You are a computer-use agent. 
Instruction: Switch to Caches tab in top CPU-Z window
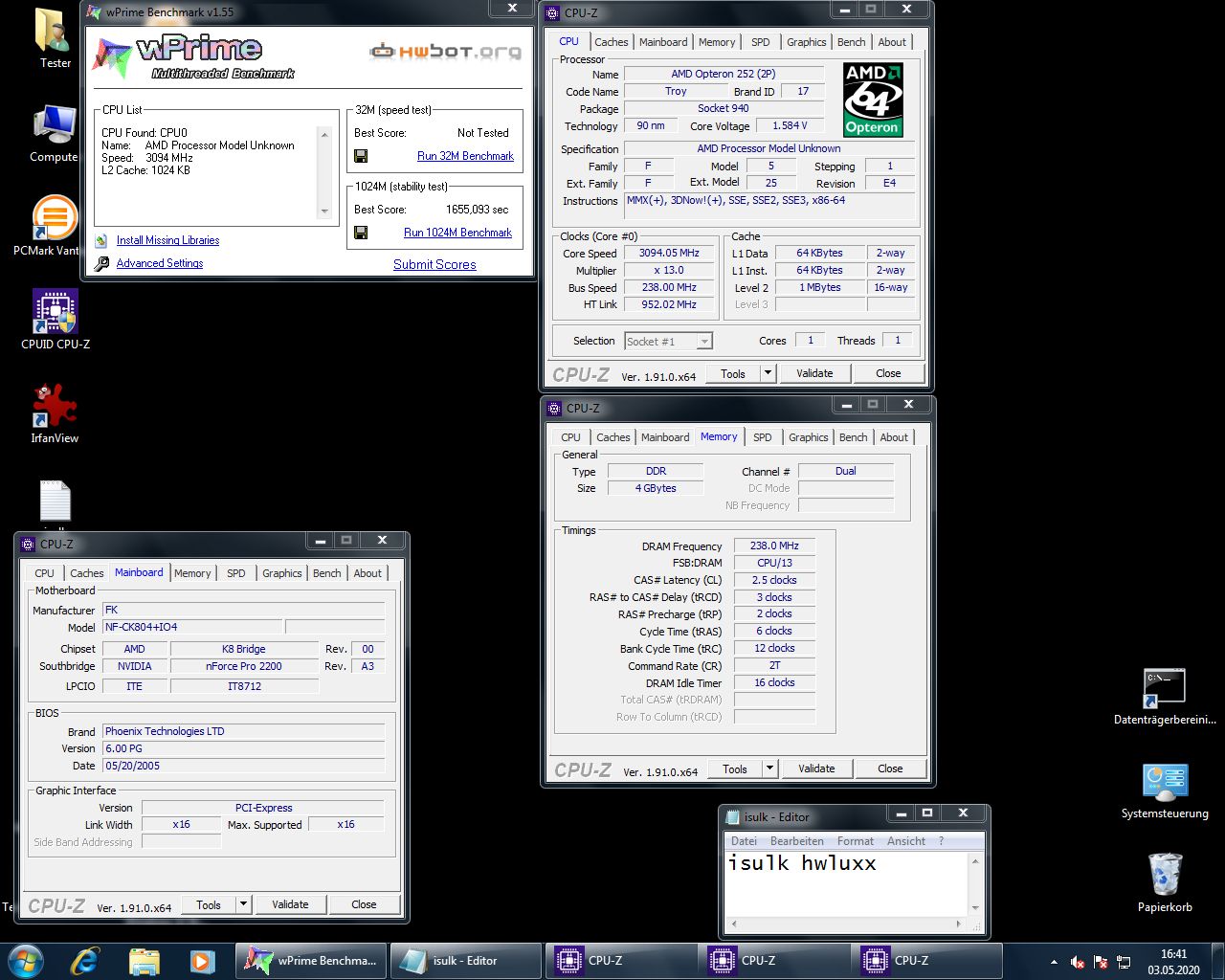[x=611, y=42]
